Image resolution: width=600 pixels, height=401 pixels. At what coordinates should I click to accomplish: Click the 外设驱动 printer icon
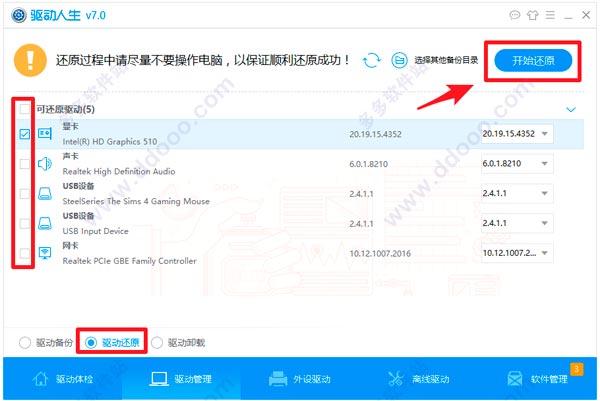pyautogui.click(x=278, y=379)
